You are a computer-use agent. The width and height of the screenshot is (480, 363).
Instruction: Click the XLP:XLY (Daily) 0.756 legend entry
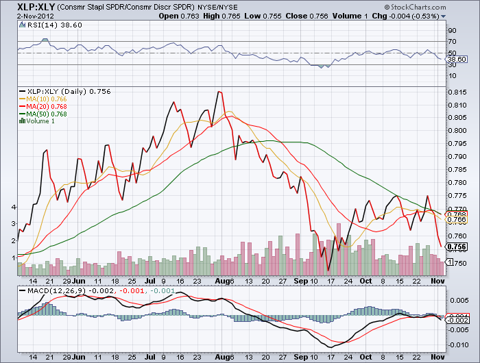pos(65,91)
